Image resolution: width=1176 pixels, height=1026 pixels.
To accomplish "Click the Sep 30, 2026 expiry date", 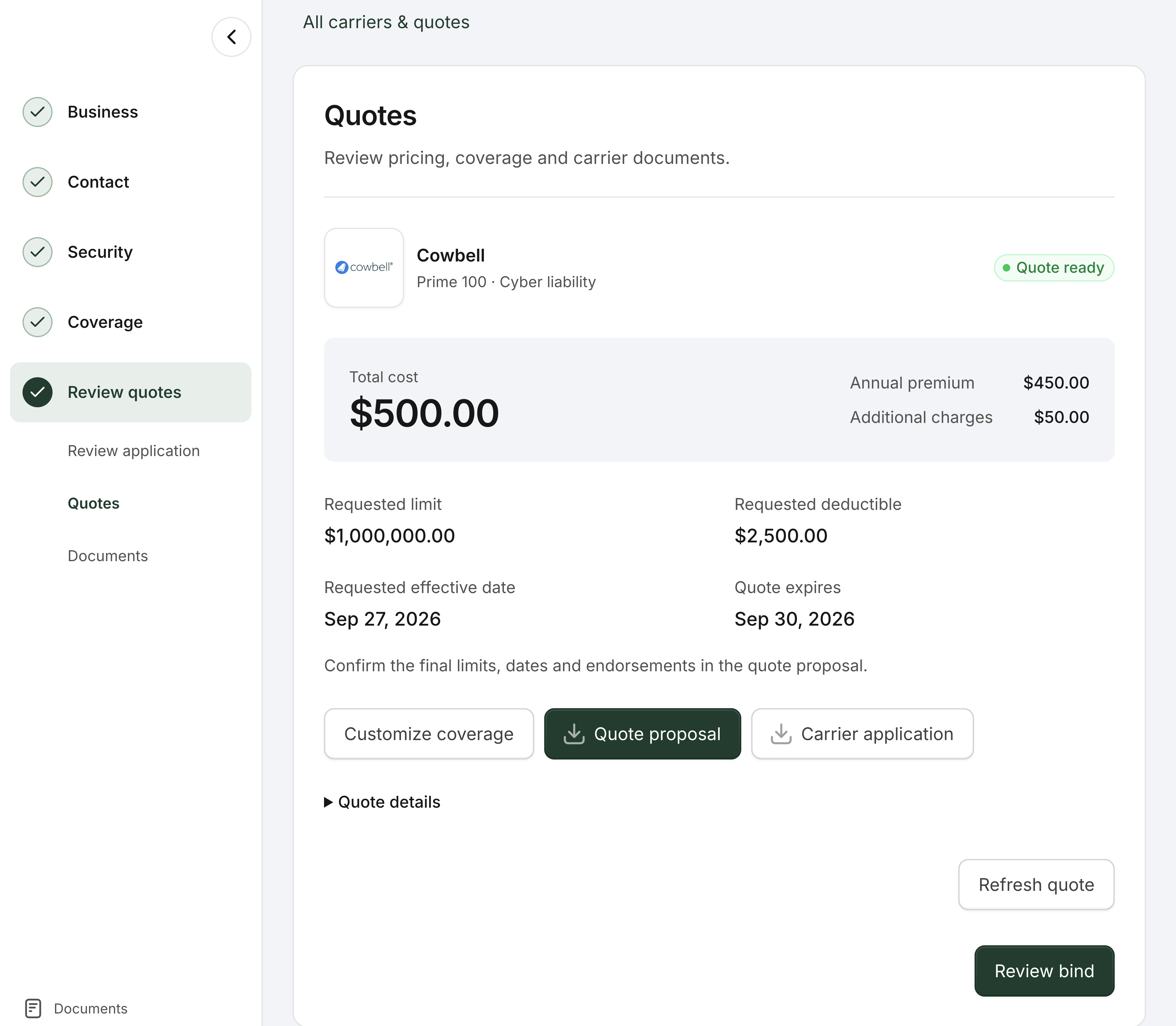I will 794,619.
